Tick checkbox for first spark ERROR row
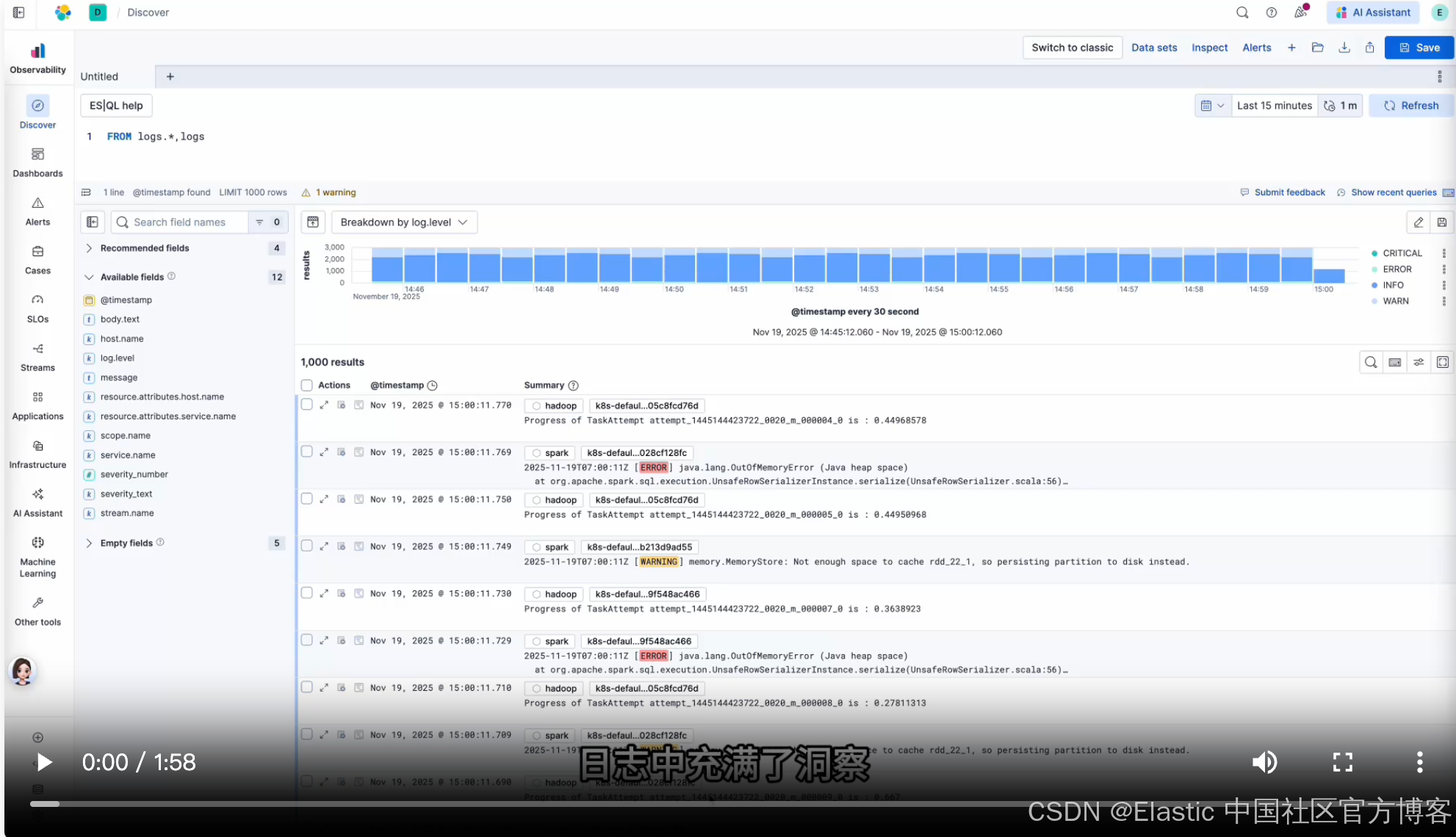Viewport: 1456px width, 837px height. click(x=307, y=452)
